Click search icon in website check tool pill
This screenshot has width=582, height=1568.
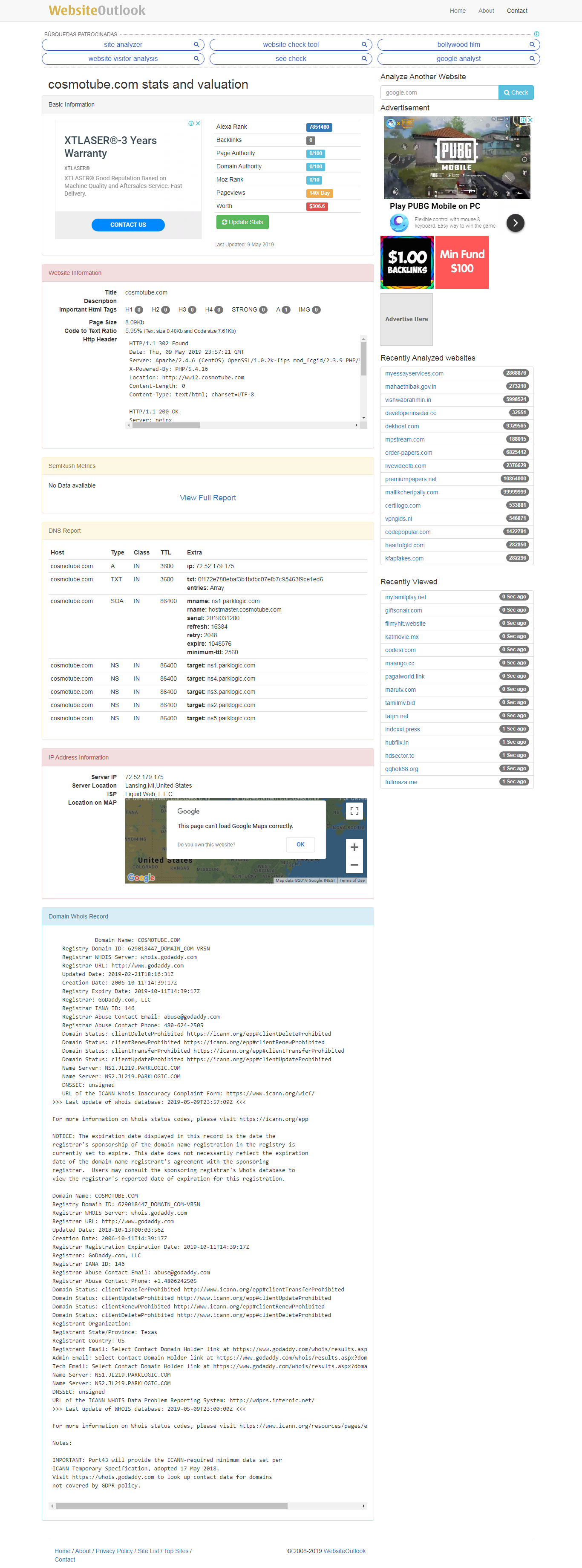tap(365, 44)
